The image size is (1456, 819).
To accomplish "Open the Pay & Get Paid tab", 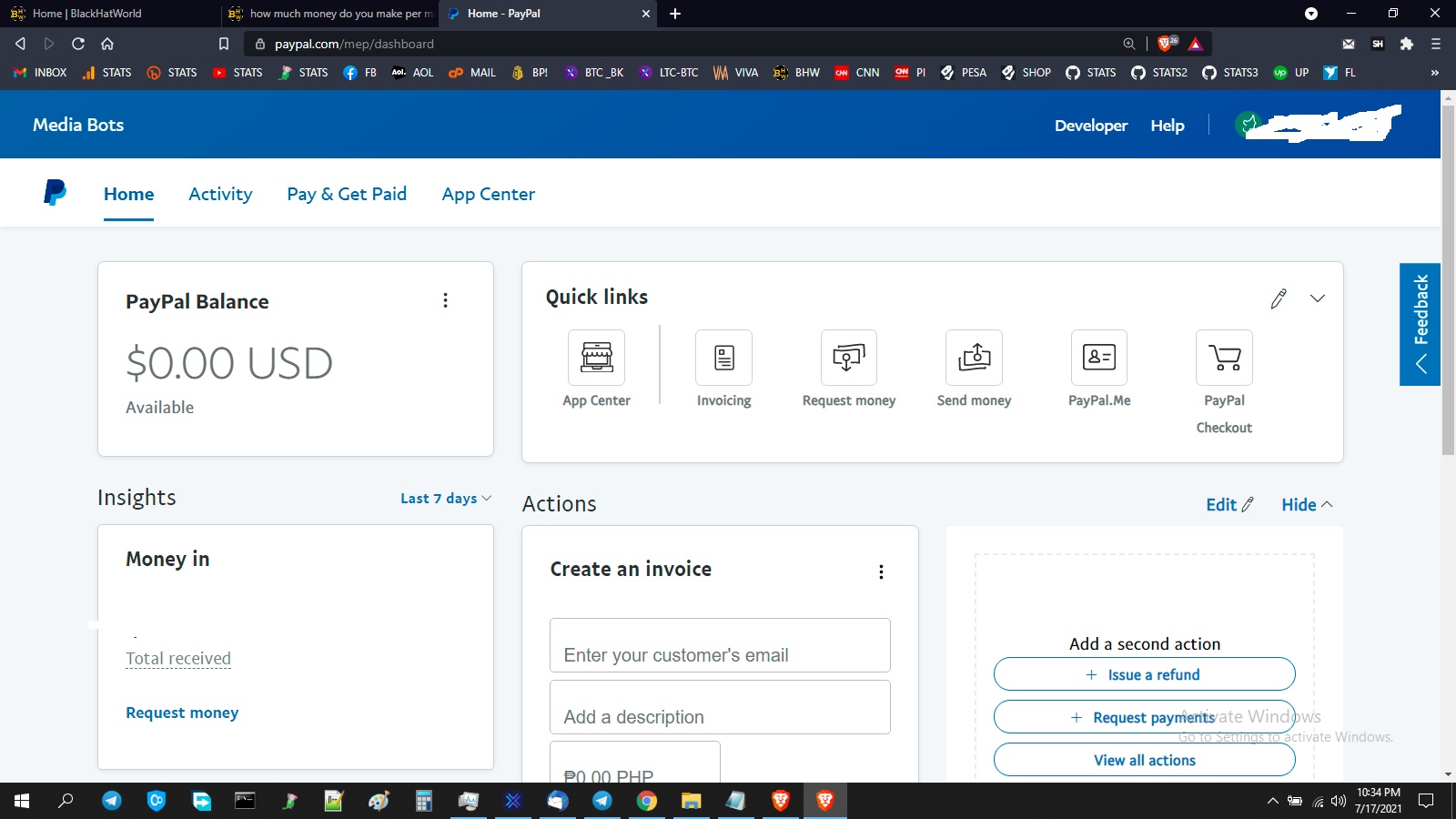I will (x=347, y=194).
